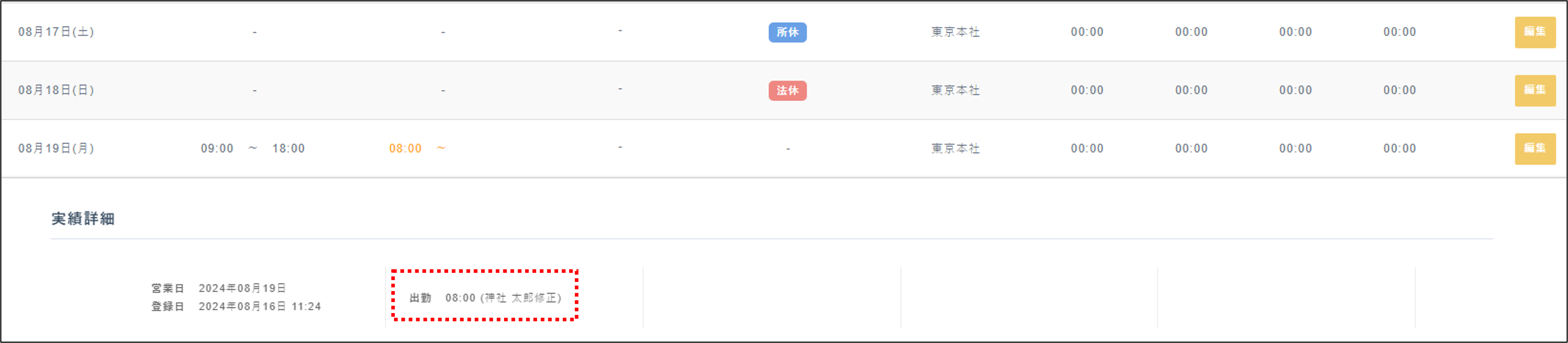Click the orange 08:00 actual clock-in time
Screen dimensions: 1568x343
tap(406, 149)
